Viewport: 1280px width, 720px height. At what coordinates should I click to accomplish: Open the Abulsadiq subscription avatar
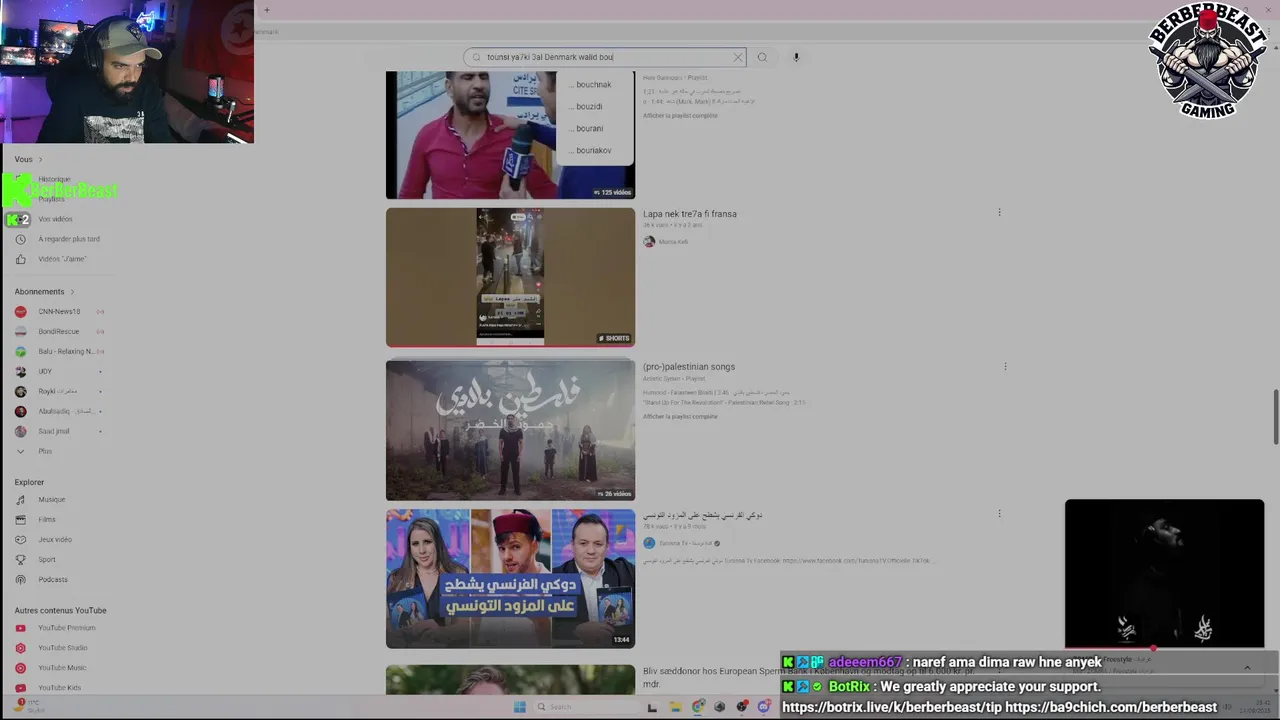point(20,412)
